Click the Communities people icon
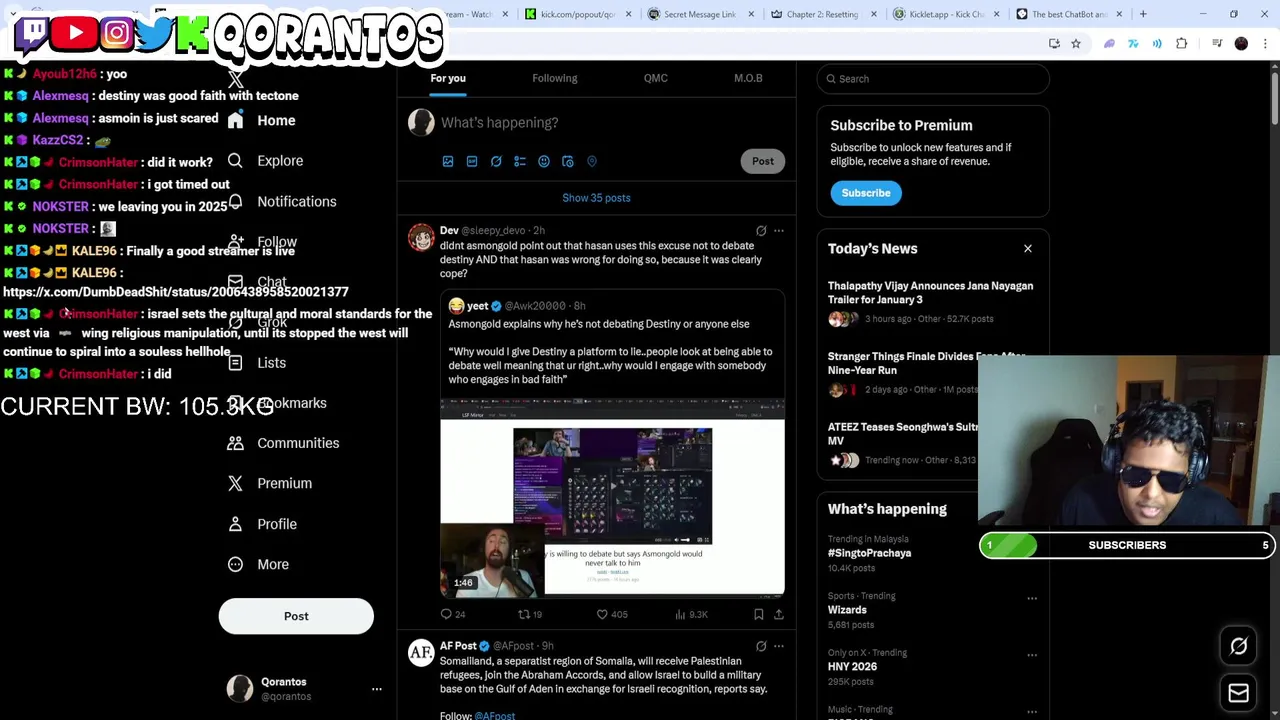Viewport: 1280px width, 720px height. pyautogui.click(x=235, y=443)
